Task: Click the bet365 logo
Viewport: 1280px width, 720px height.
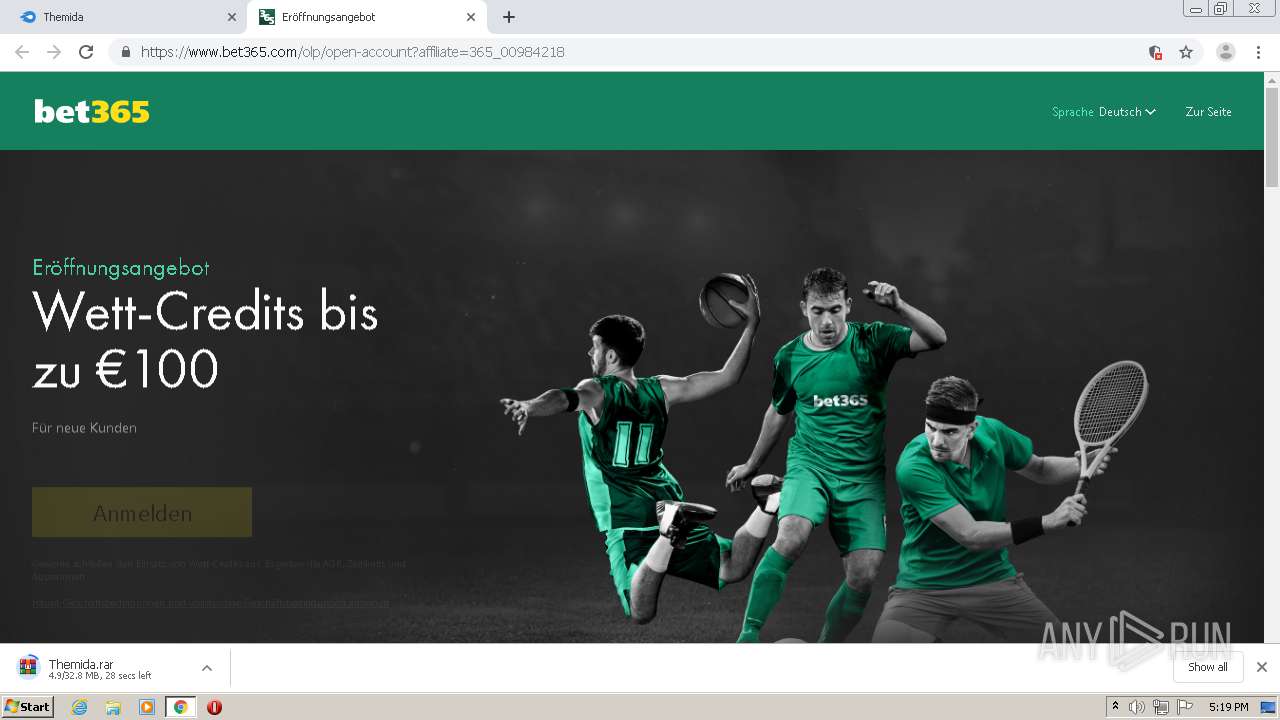Action: pyautogui.click(x=92, y=112)
